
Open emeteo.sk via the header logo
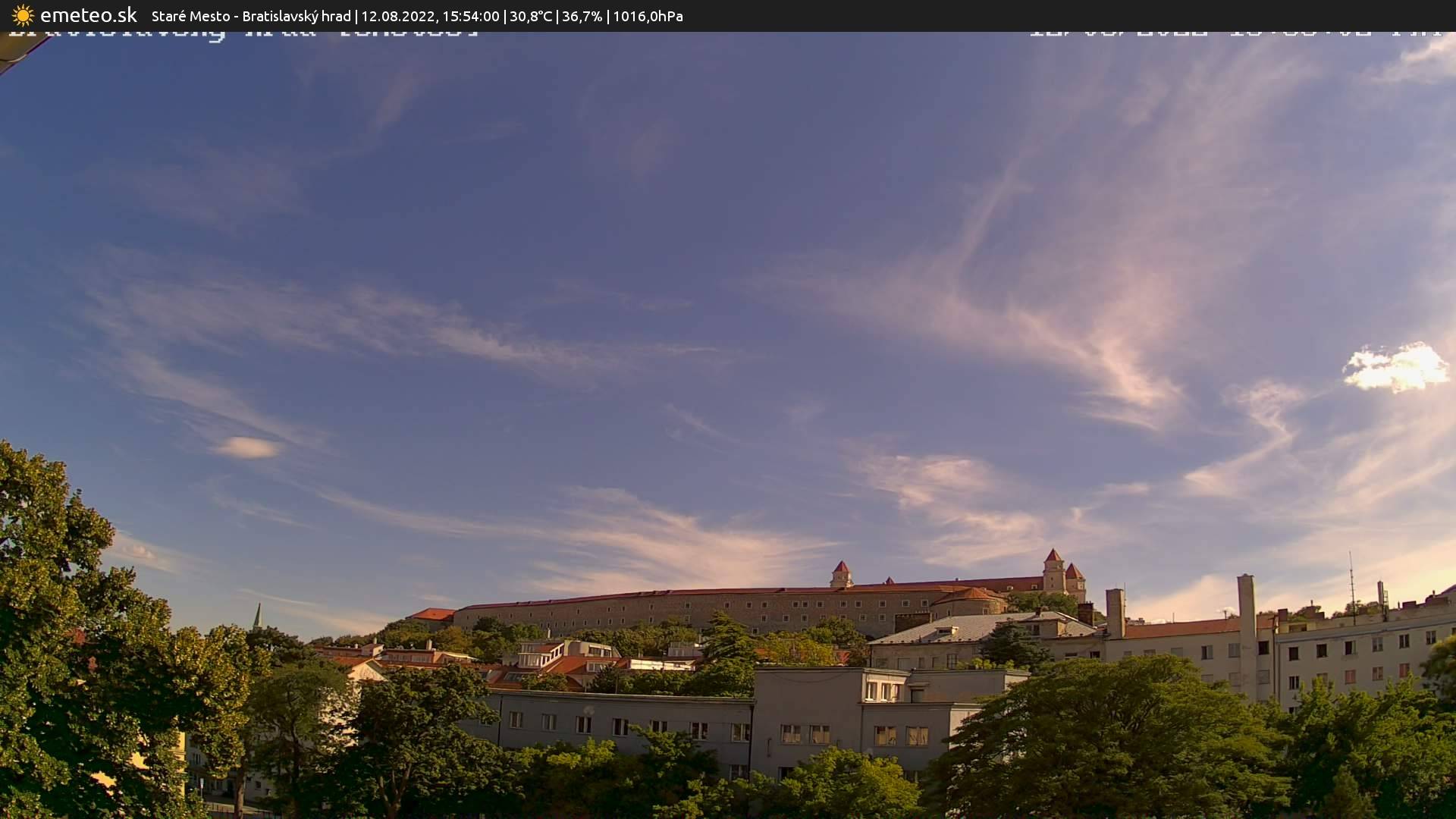[x=89, y=14]
